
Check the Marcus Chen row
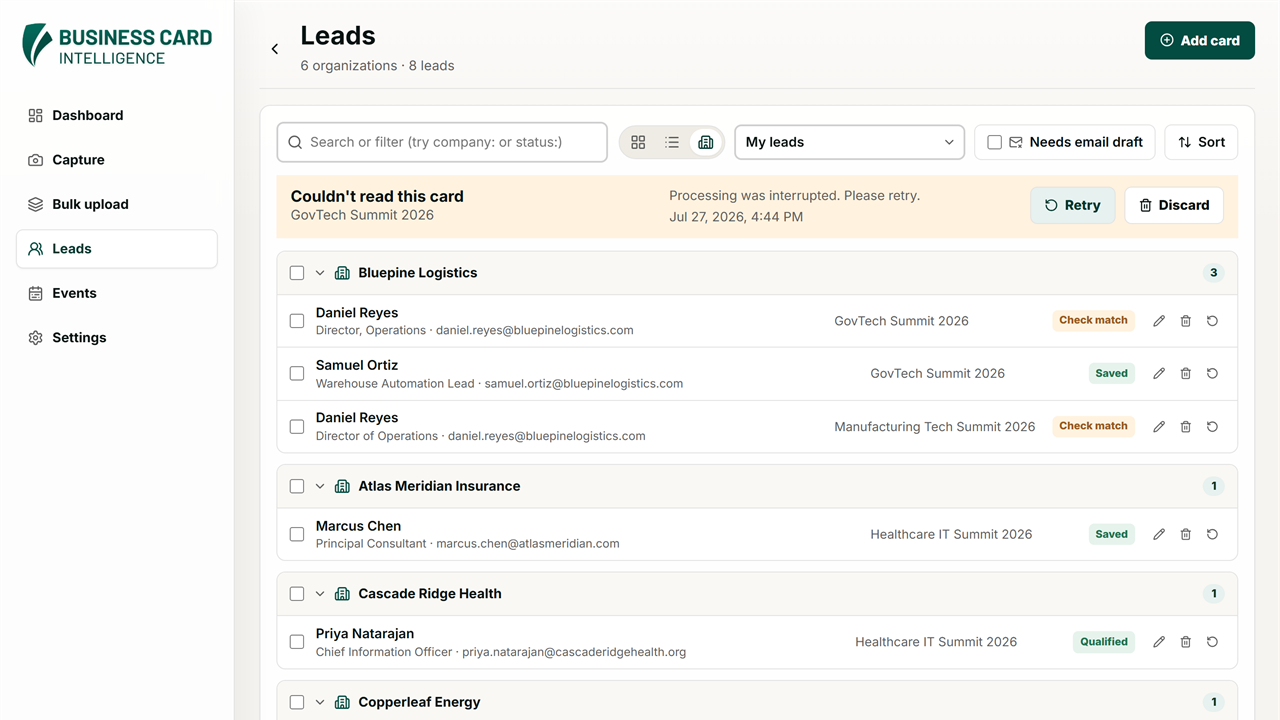coord(297,534)
